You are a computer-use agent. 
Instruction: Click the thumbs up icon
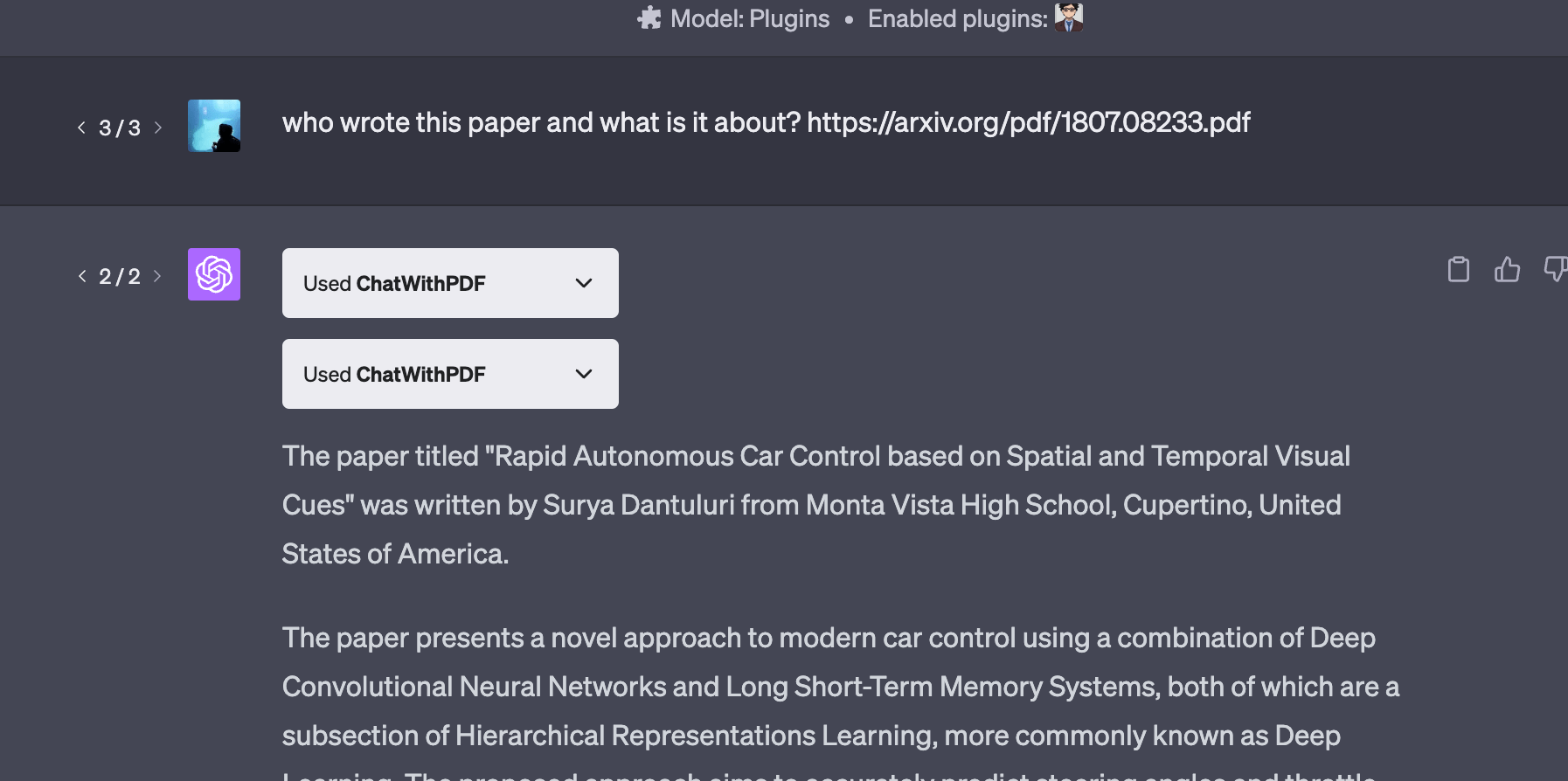pyautogui.click(x=1507, y=269)
